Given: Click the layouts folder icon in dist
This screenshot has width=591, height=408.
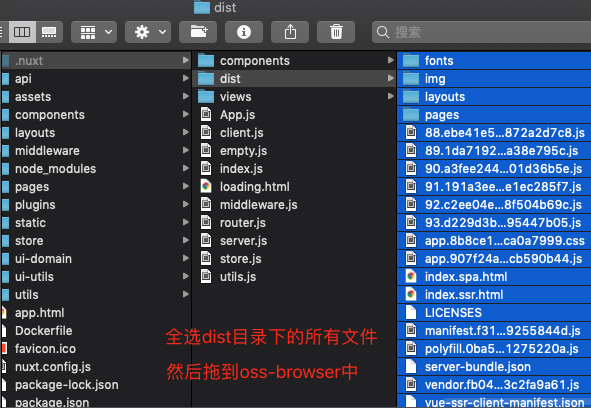Looking at the screenshot, I should (411, 97).
